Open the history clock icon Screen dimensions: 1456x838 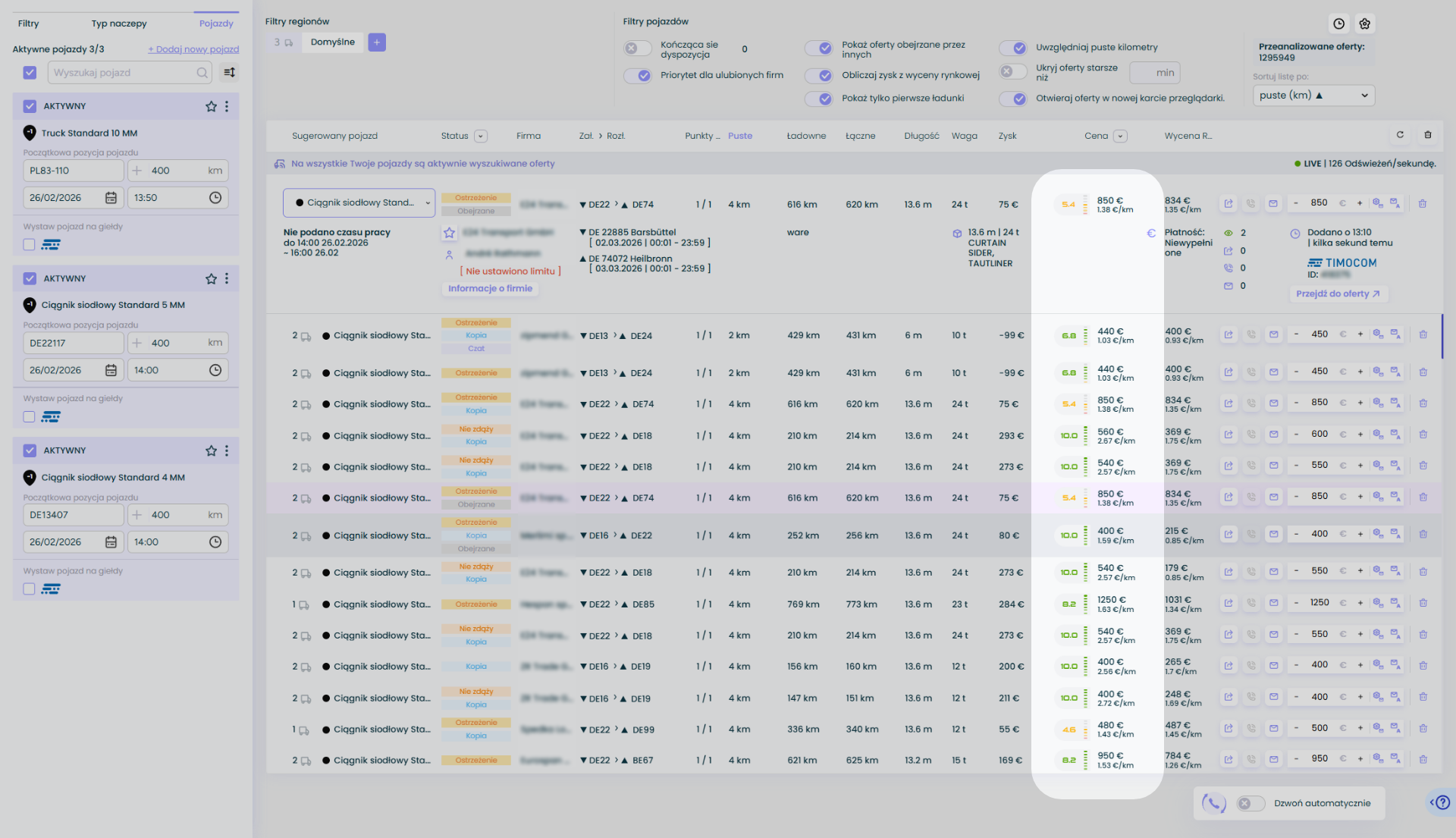(x=1339, y=24)
